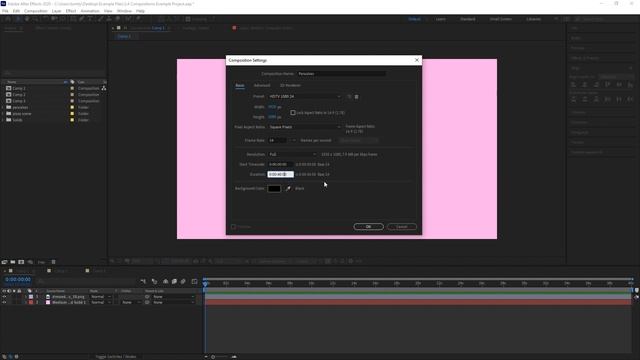Click the Duration field
The width and height of the screenshot is (640, 360).
click(280, 174)
